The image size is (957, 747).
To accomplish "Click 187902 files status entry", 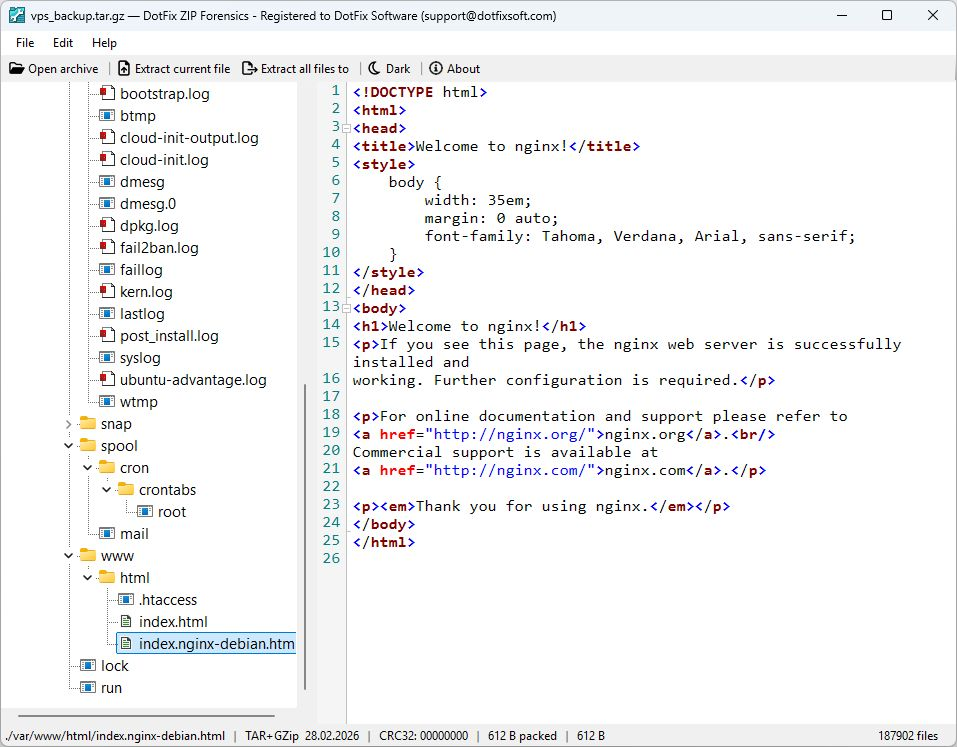I will 908,735.
